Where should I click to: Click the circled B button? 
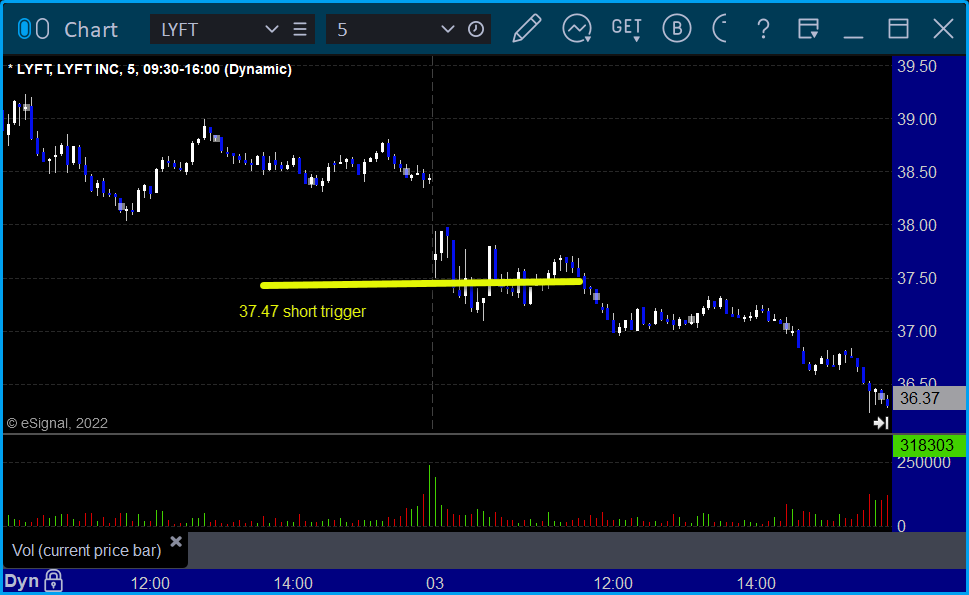click(677, 29)
